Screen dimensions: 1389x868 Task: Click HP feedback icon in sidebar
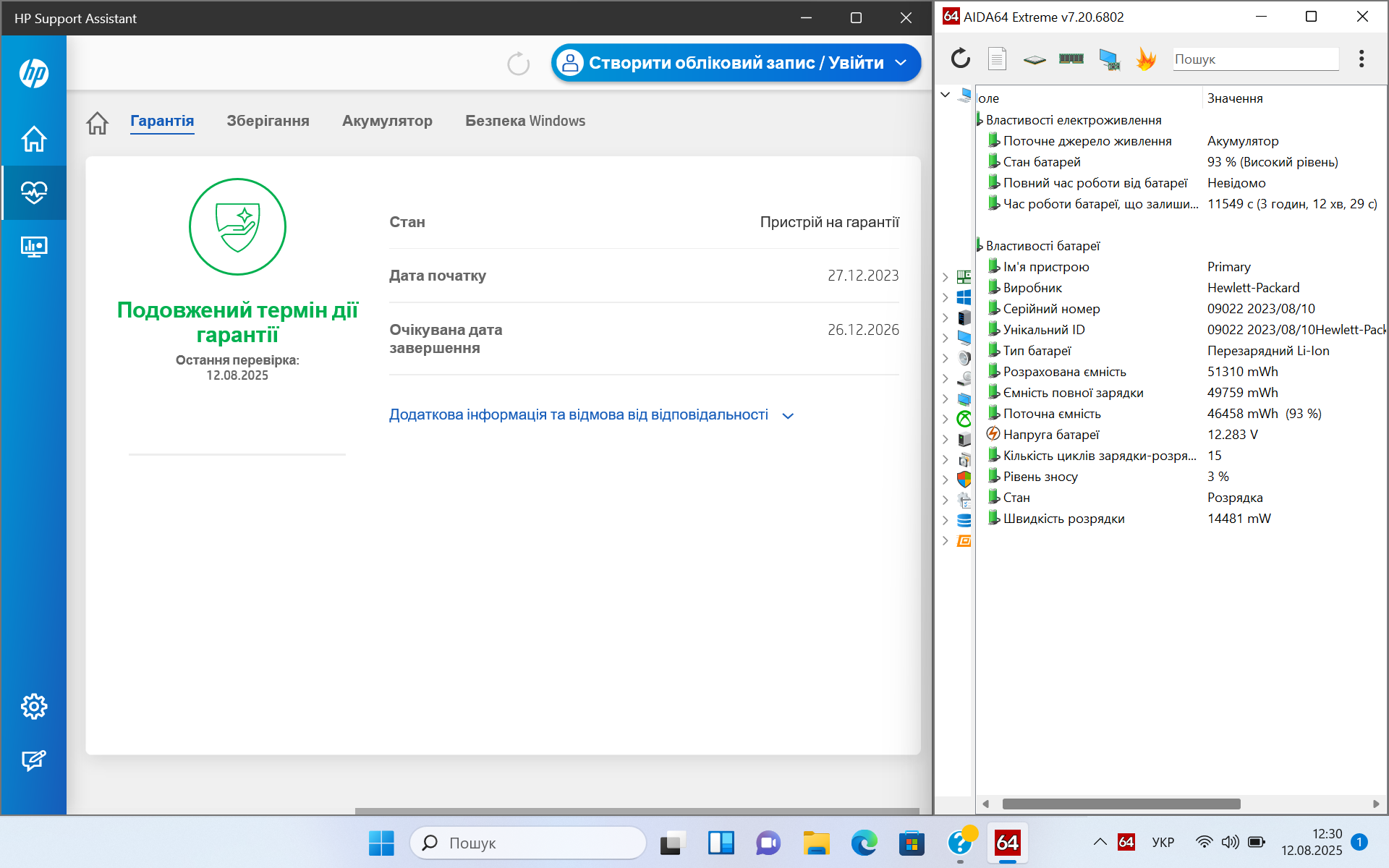(x=34, y=760)
